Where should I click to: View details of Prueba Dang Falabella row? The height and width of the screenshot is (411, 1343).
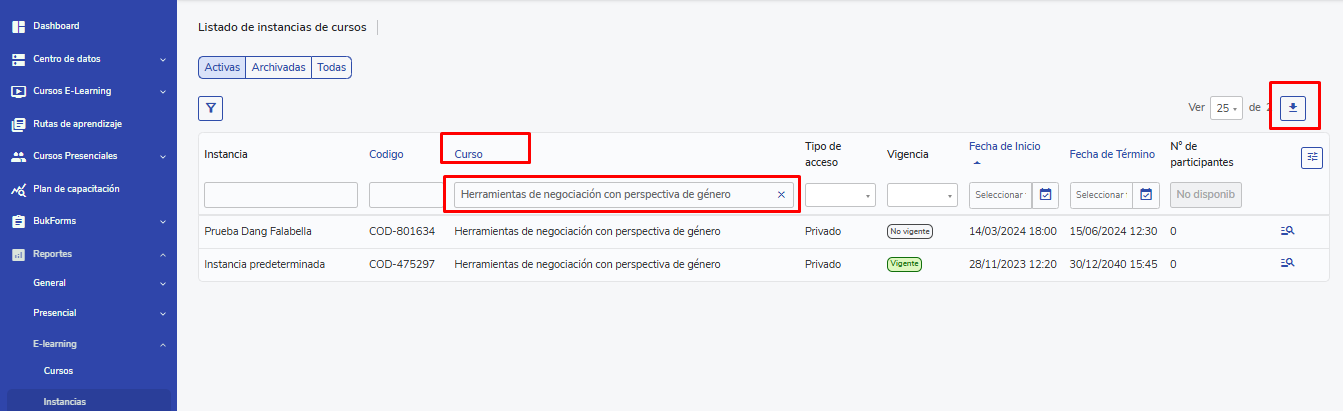[x=1287, y=231]
